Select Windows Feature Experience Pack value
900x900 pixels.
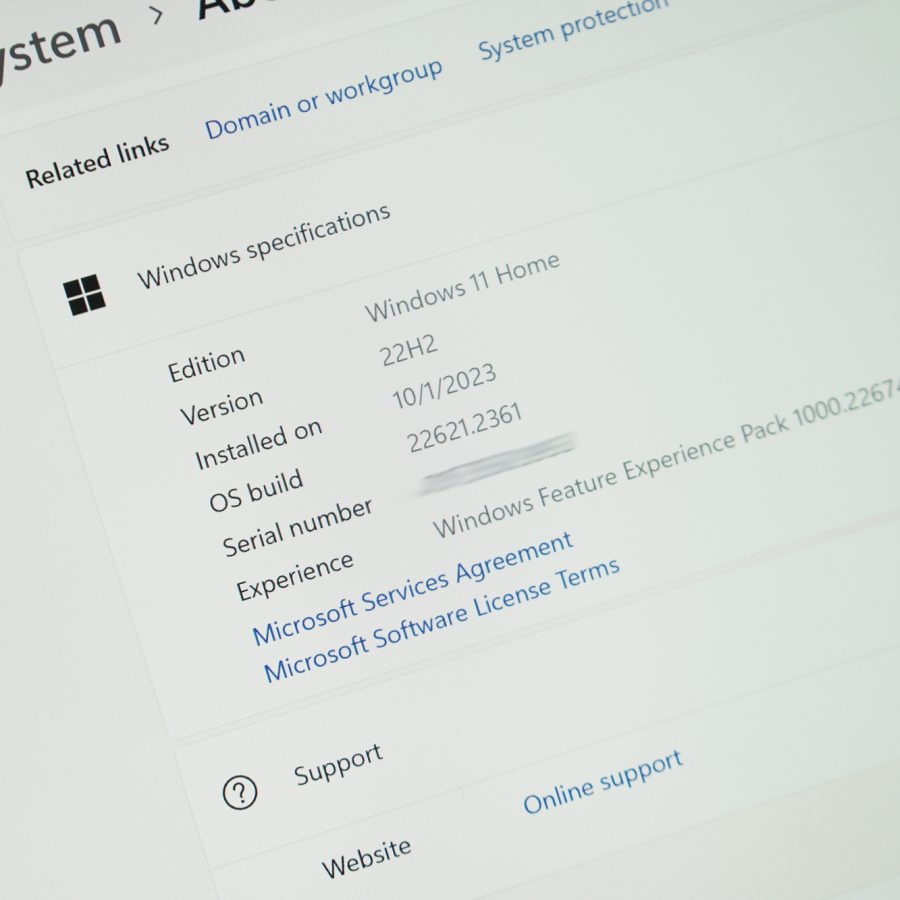[x=666, y=458]
